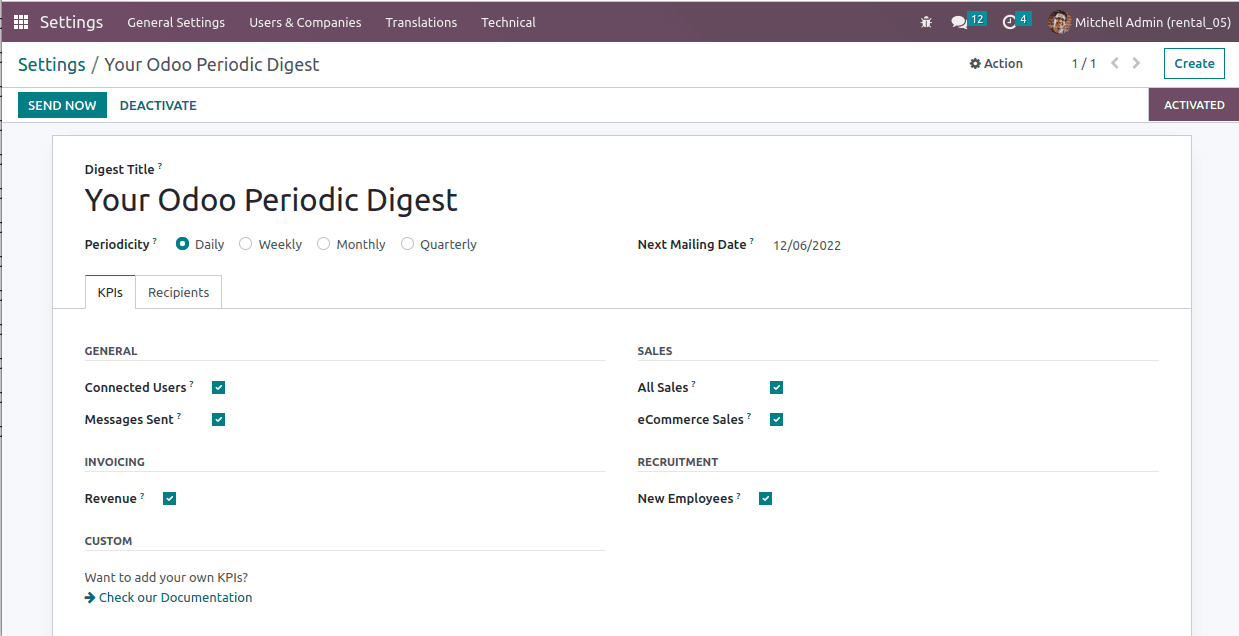Open the Action dropdown
This screenshot has width=1239, height=636.
[996, 63]
